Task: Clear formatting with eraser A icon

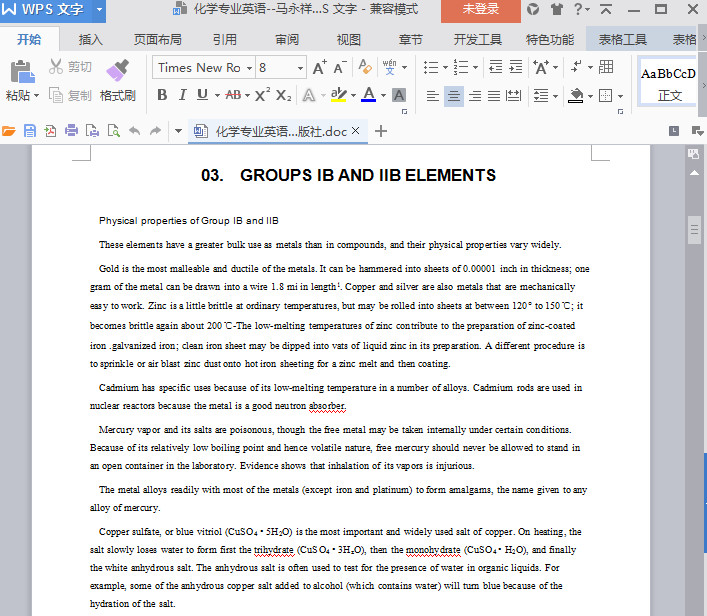Action: point(365,67)
